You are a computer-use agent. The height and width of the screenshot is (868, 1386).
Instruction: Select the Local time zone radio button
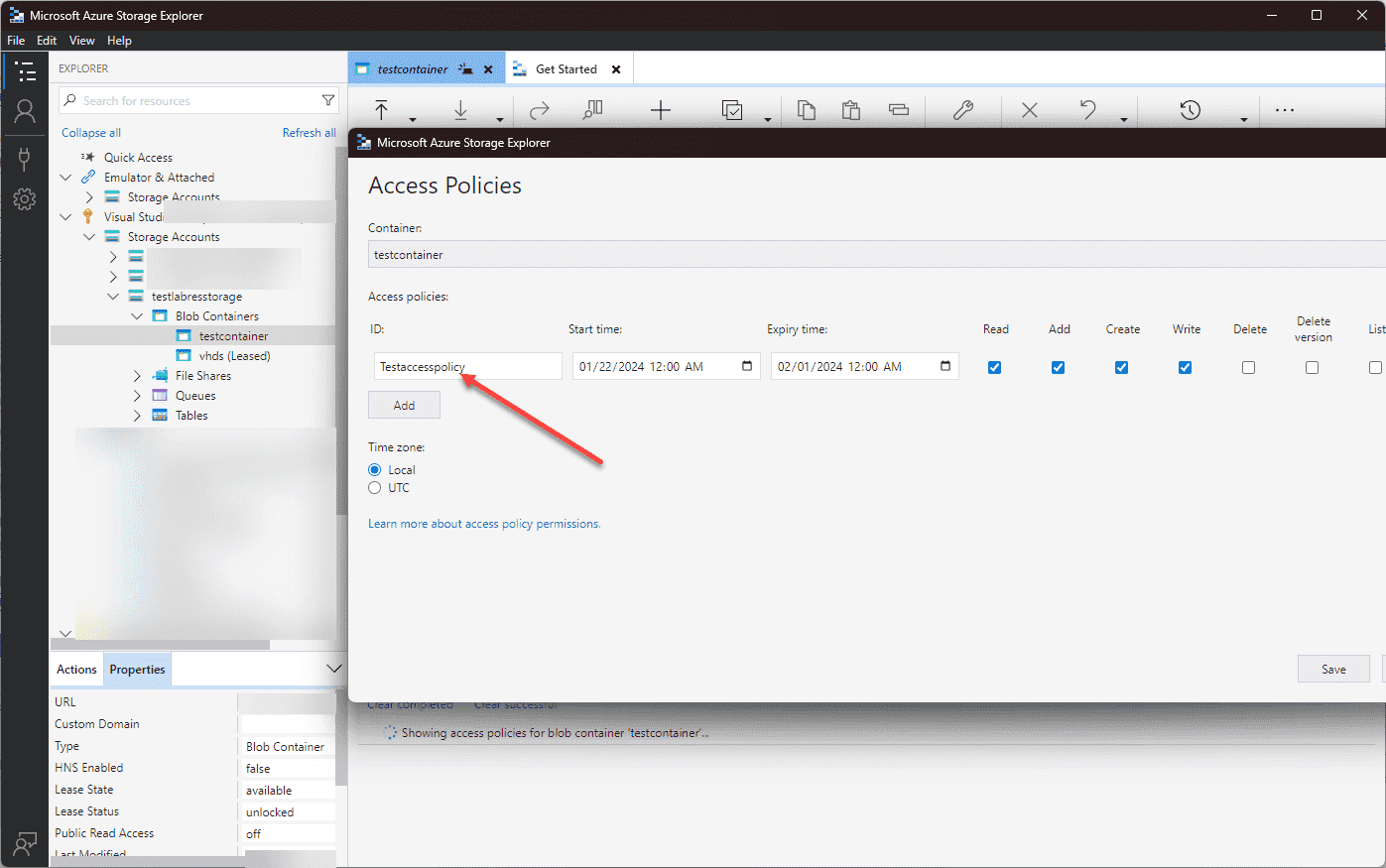point(374,469)
